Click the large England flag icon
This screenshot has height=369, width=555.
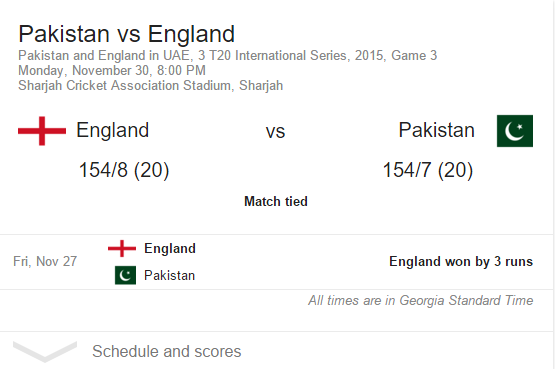[x=42, y=131]
